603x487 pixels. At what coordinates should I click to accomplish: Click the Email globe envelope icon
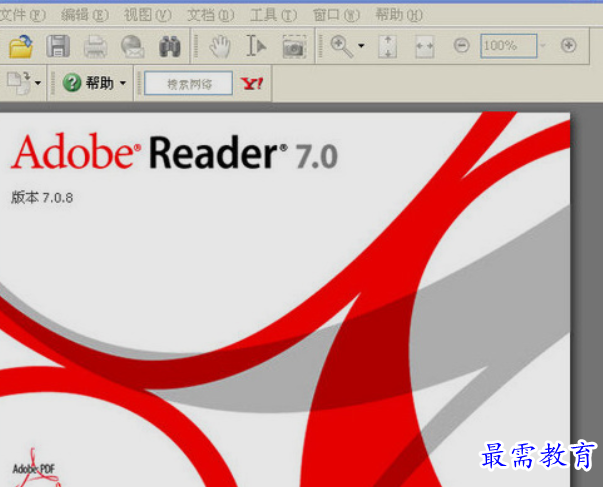point(132,47)
